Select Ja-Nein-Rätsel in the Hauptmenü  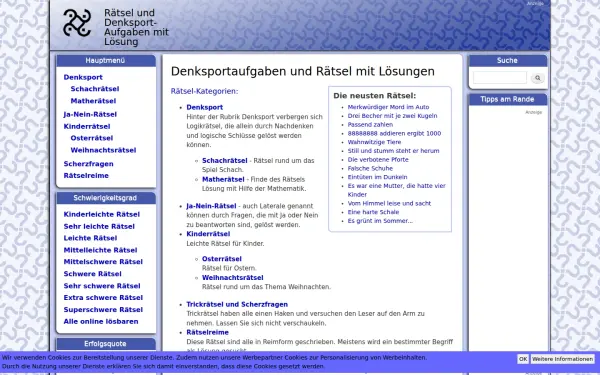tap(90, 114)
